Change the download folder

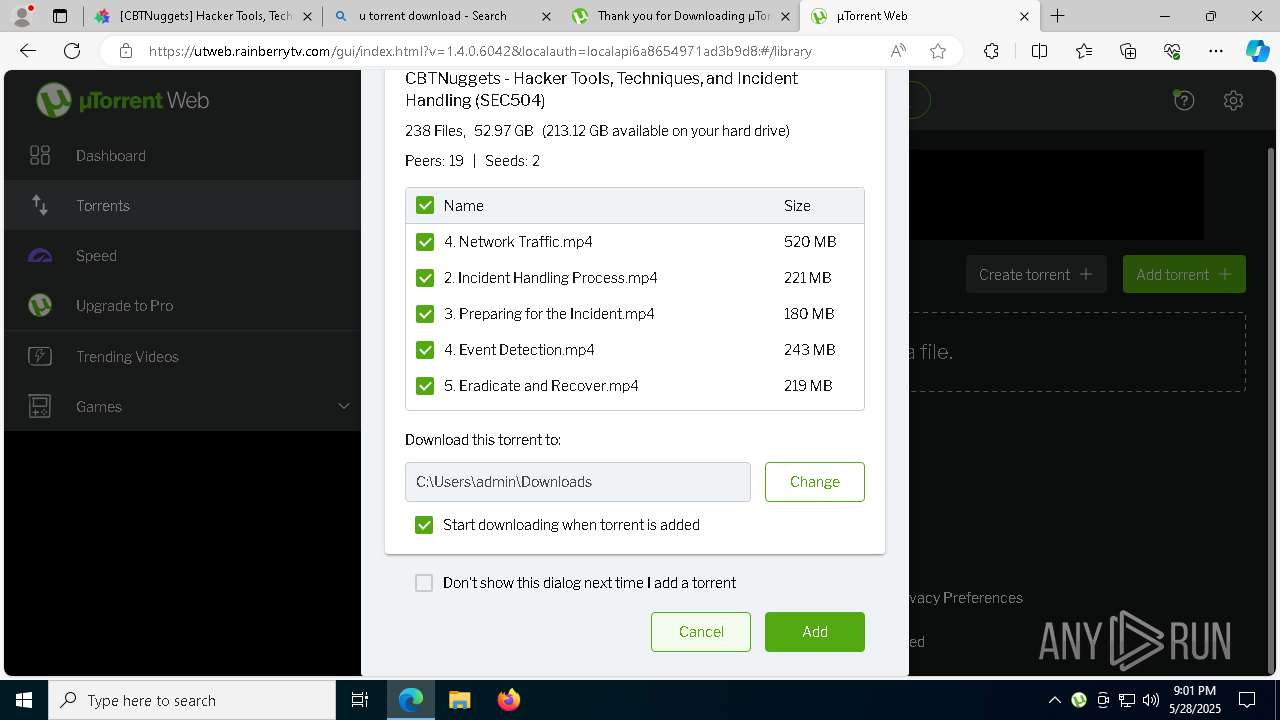point(815,482)
